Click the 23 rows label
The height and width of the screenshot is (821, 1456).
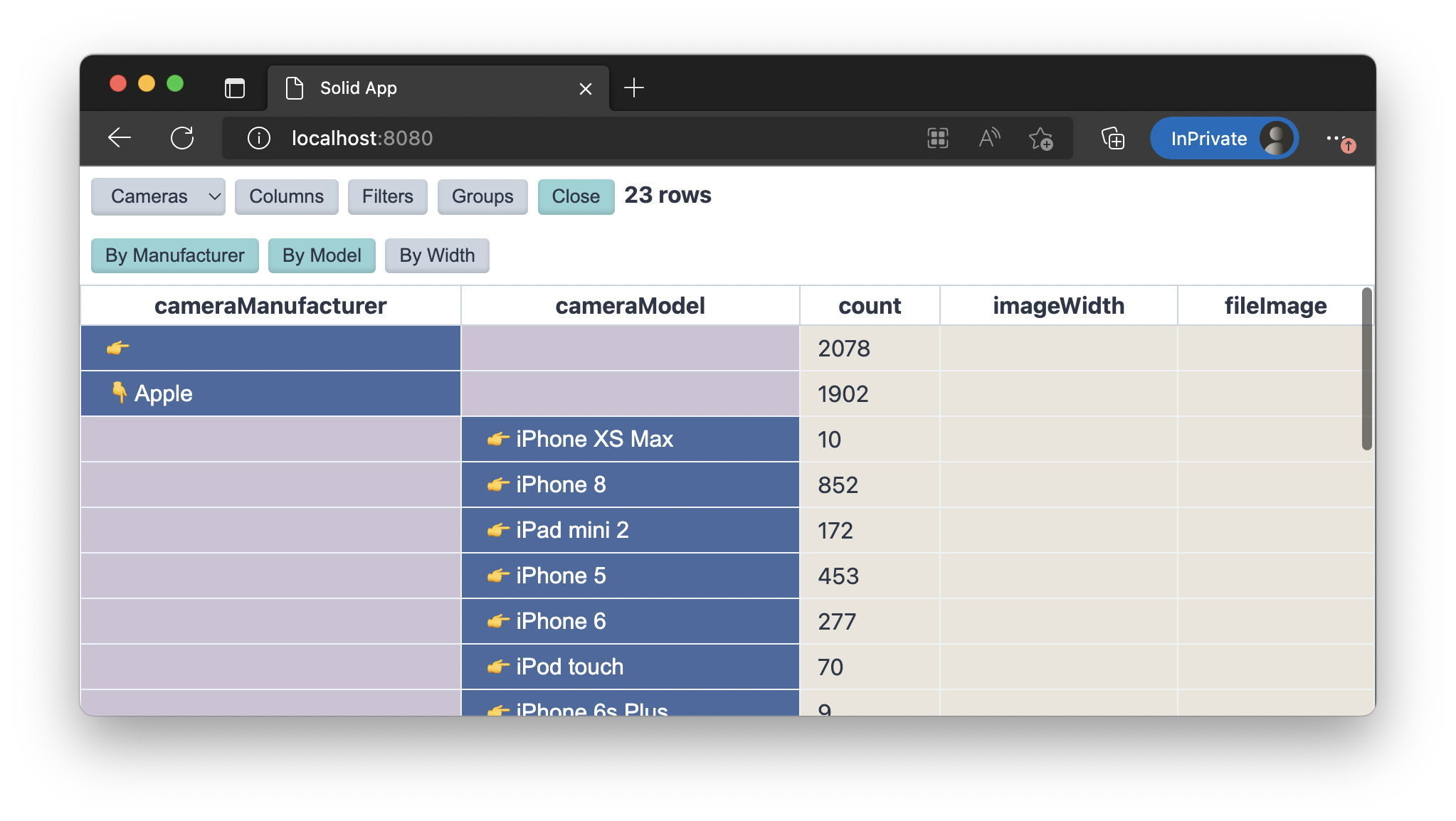tap(668, 195)
